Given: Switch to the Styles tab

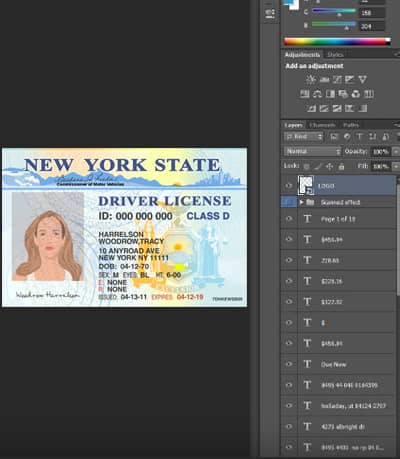Looking at the screenshot, I should tap(335, 55).
